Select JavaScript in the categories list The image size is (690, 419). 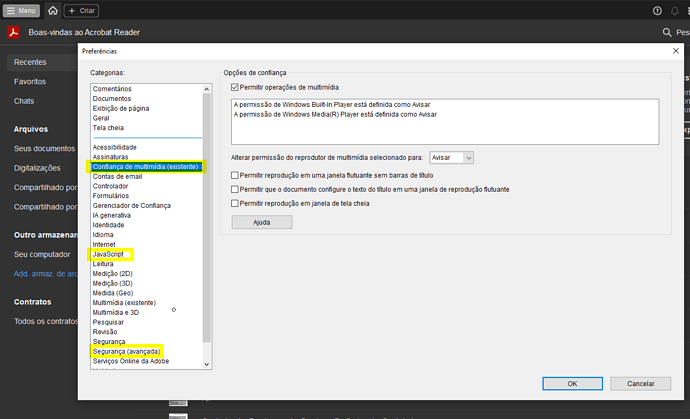coord(109,254)
